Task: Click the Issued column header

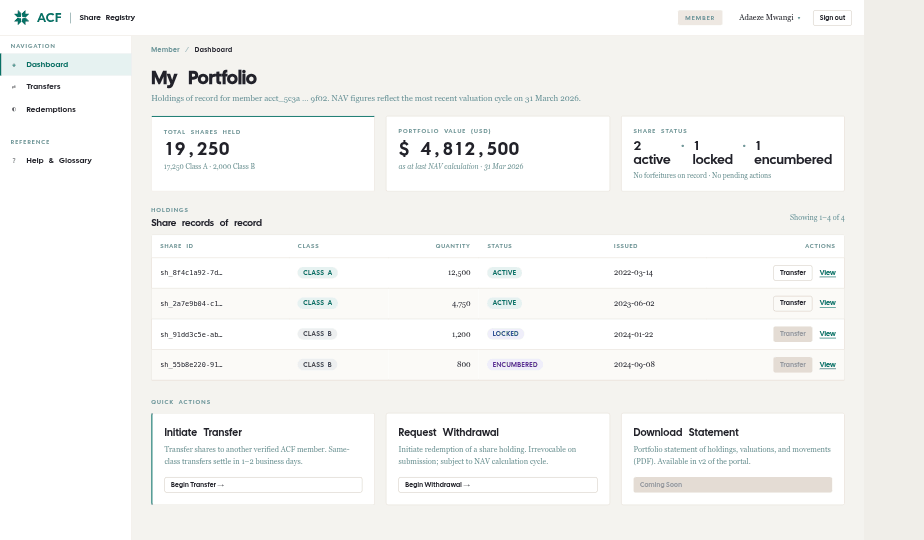Action: tap(625, 246)
